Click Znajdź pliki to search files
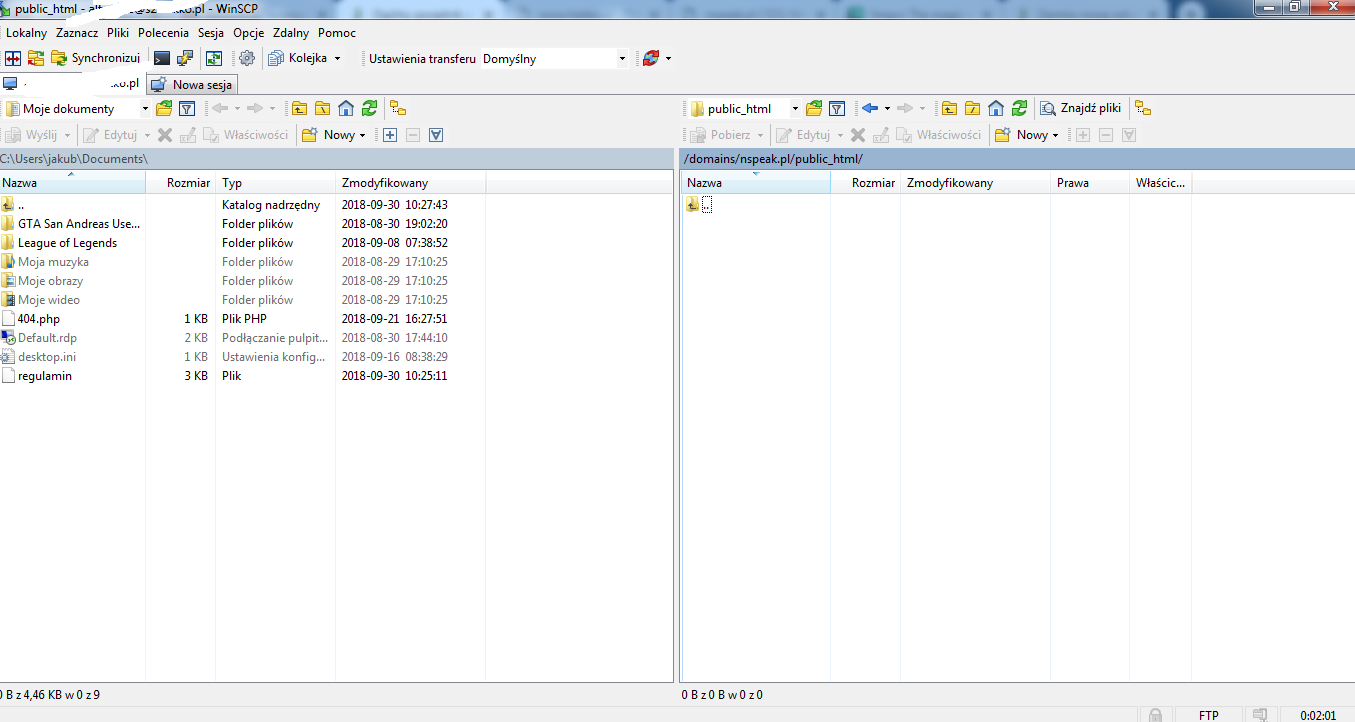Viewport: 1355px width, 722px height. [x=1081, y=108]
